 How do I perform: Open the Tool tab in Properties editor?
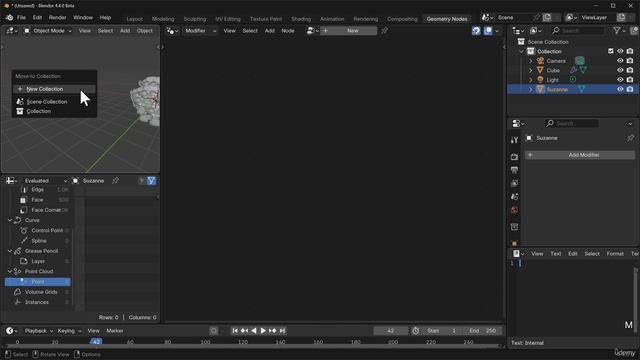pos(514,140)
